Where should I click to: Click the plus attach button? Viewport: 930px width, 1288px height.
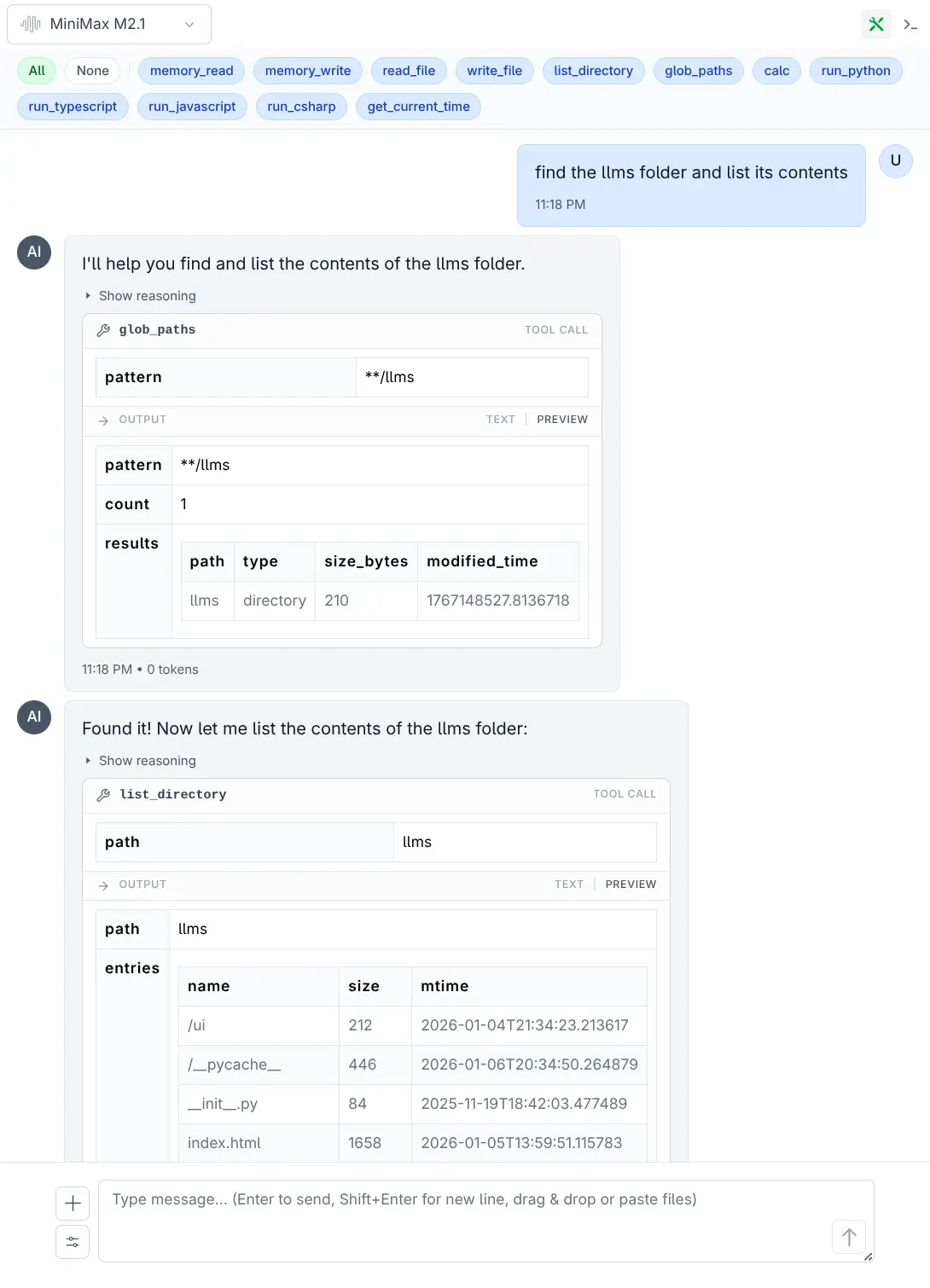(73, 1204)
